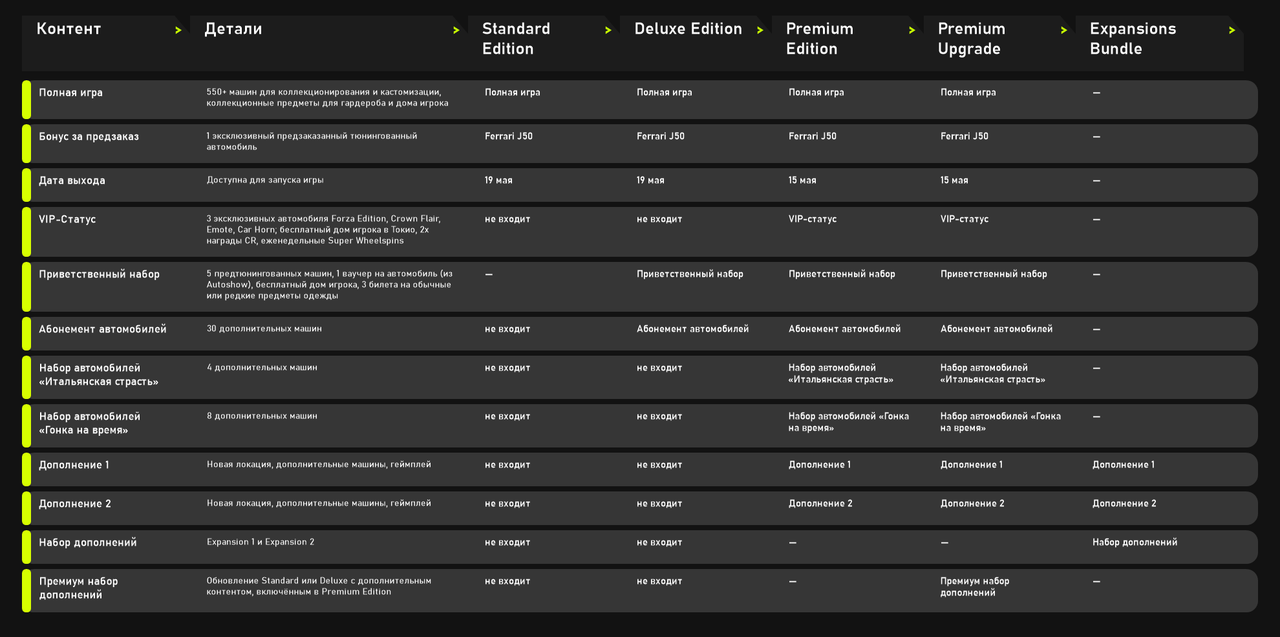The image size is (1280, 637).
Task: Click 'Полная игра' in Premium Upgrade column
Action: click(x=968, y=93)
